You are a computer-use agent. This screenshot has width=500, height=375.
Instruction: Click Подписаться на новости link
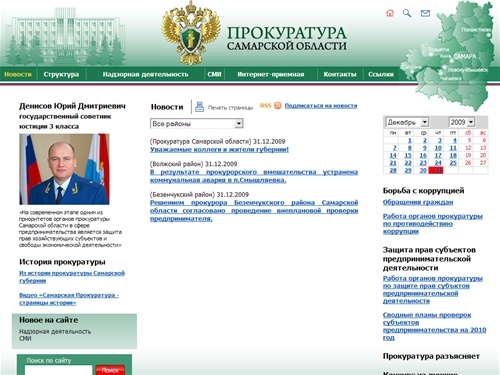321,106
